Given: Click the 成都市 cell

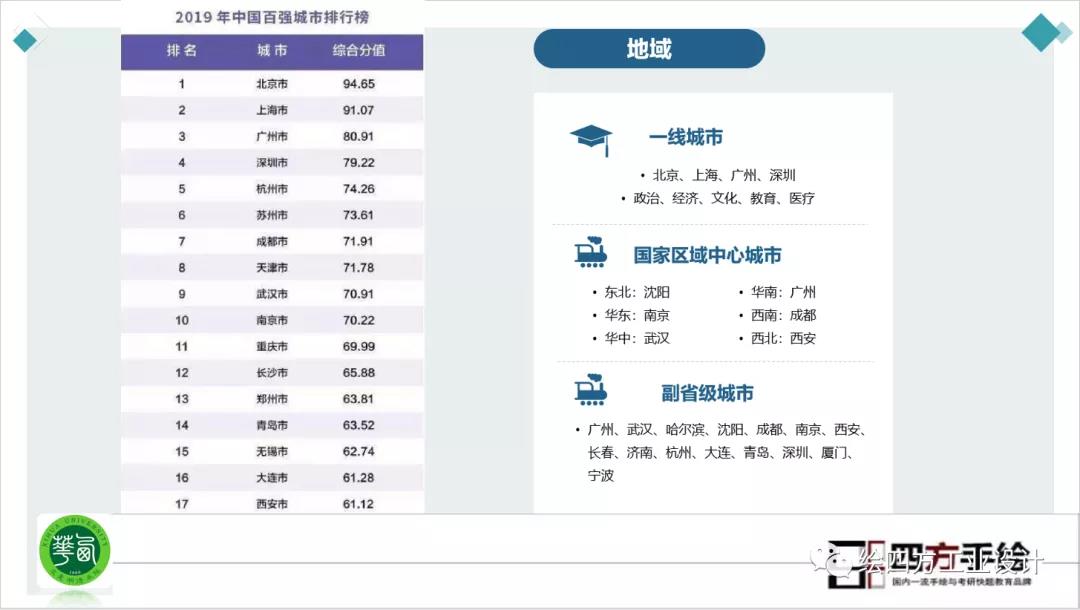Looking at the screenshot, I should point(272,242).
